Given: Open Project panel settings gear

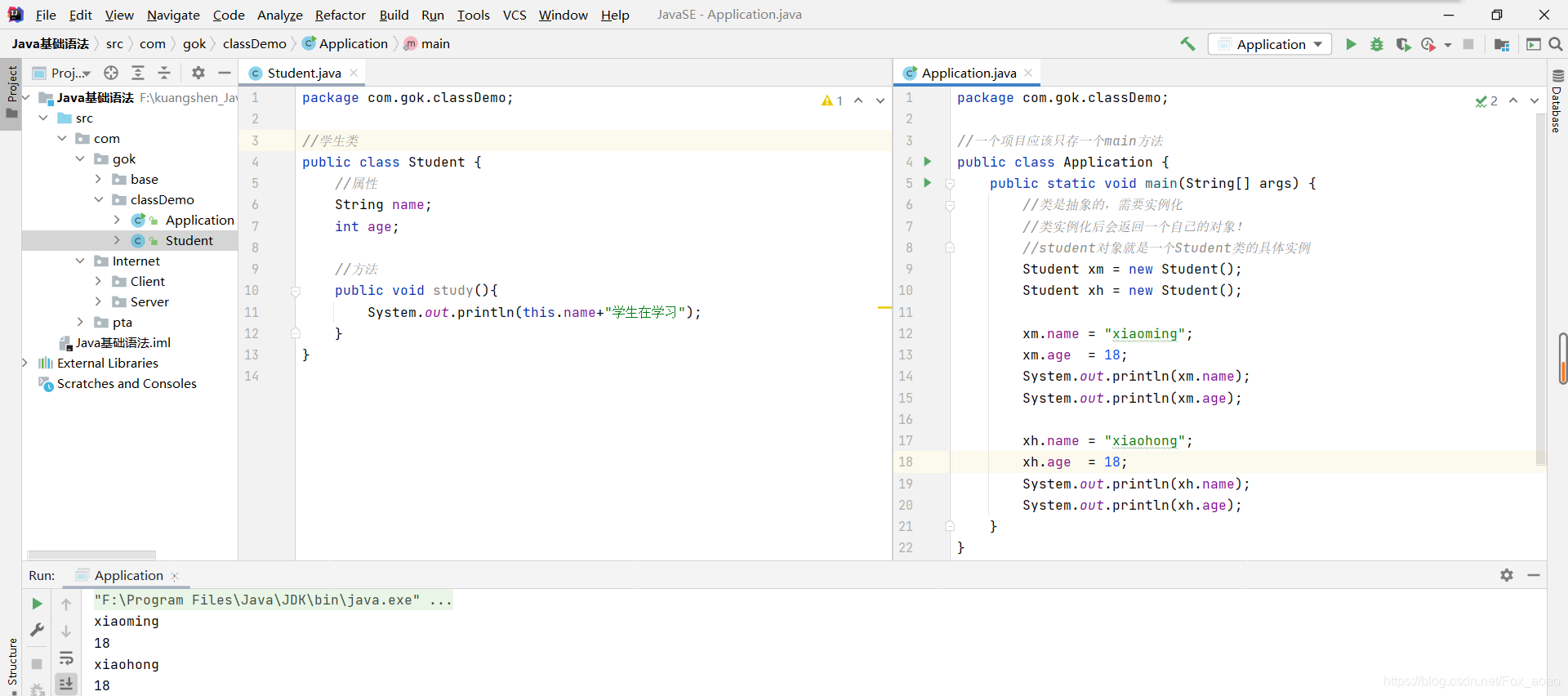Looking at the screenshot, I should [x=198, y=73].
